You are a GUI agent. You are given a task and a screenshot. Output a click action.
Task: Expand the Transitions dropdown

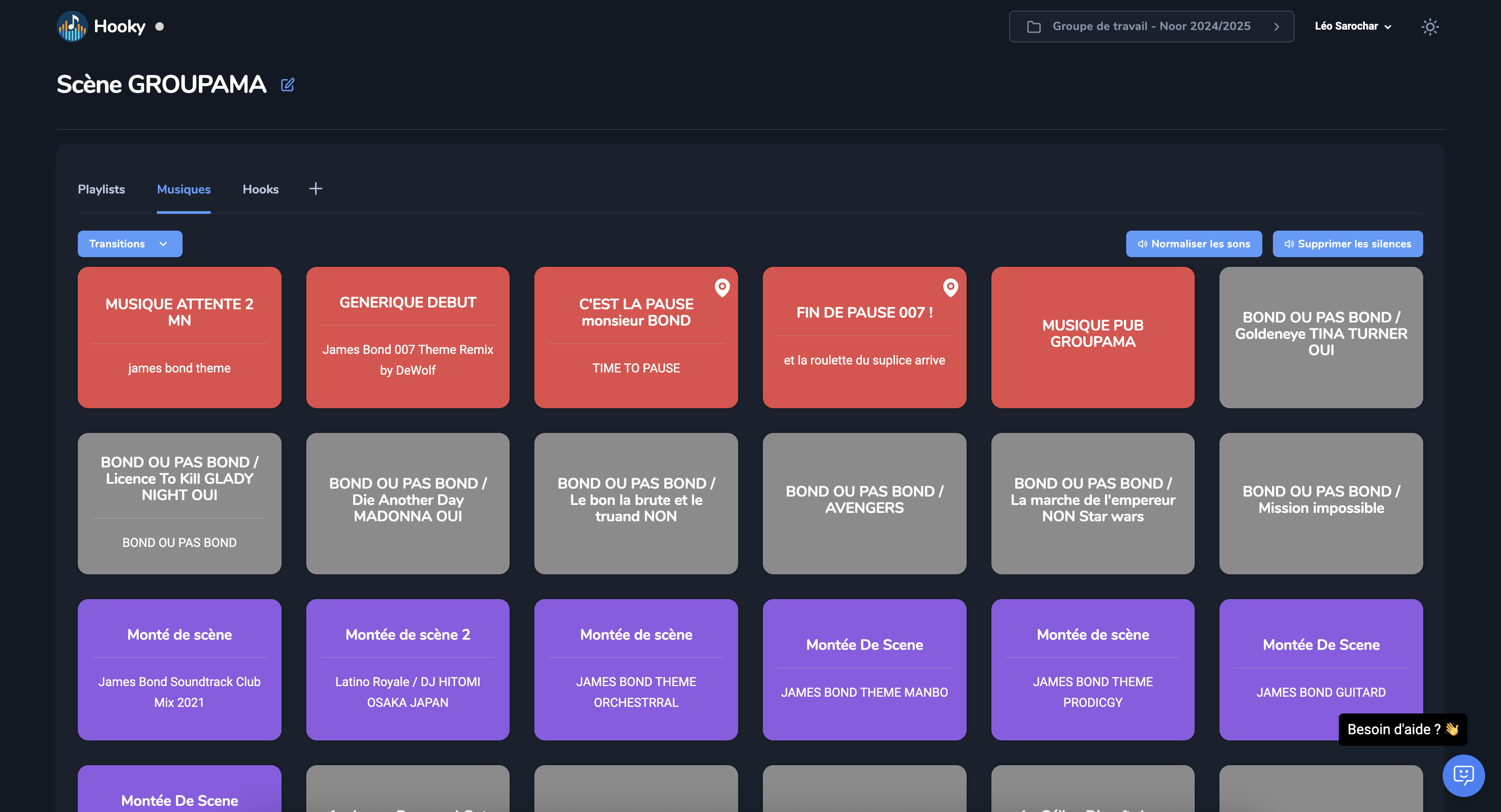(x=130, y=243)
